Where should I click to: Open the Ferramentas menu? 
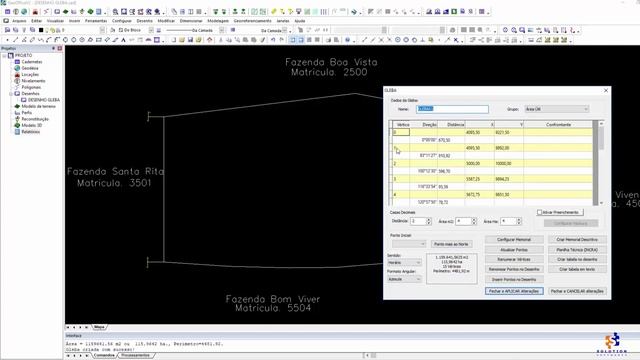(x=96, y=21)
